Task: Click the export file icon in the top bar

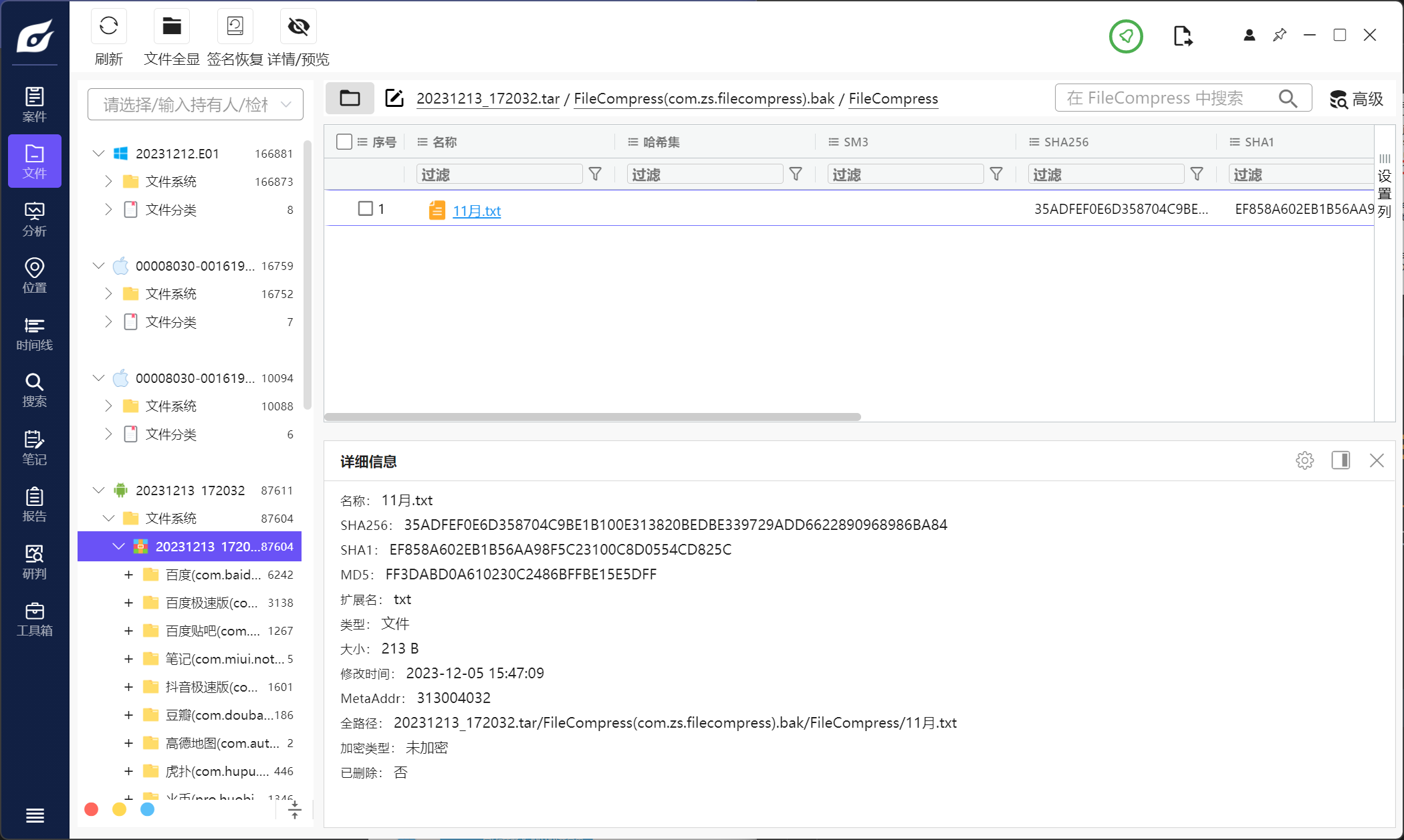Action: (x=1182, y=36)
